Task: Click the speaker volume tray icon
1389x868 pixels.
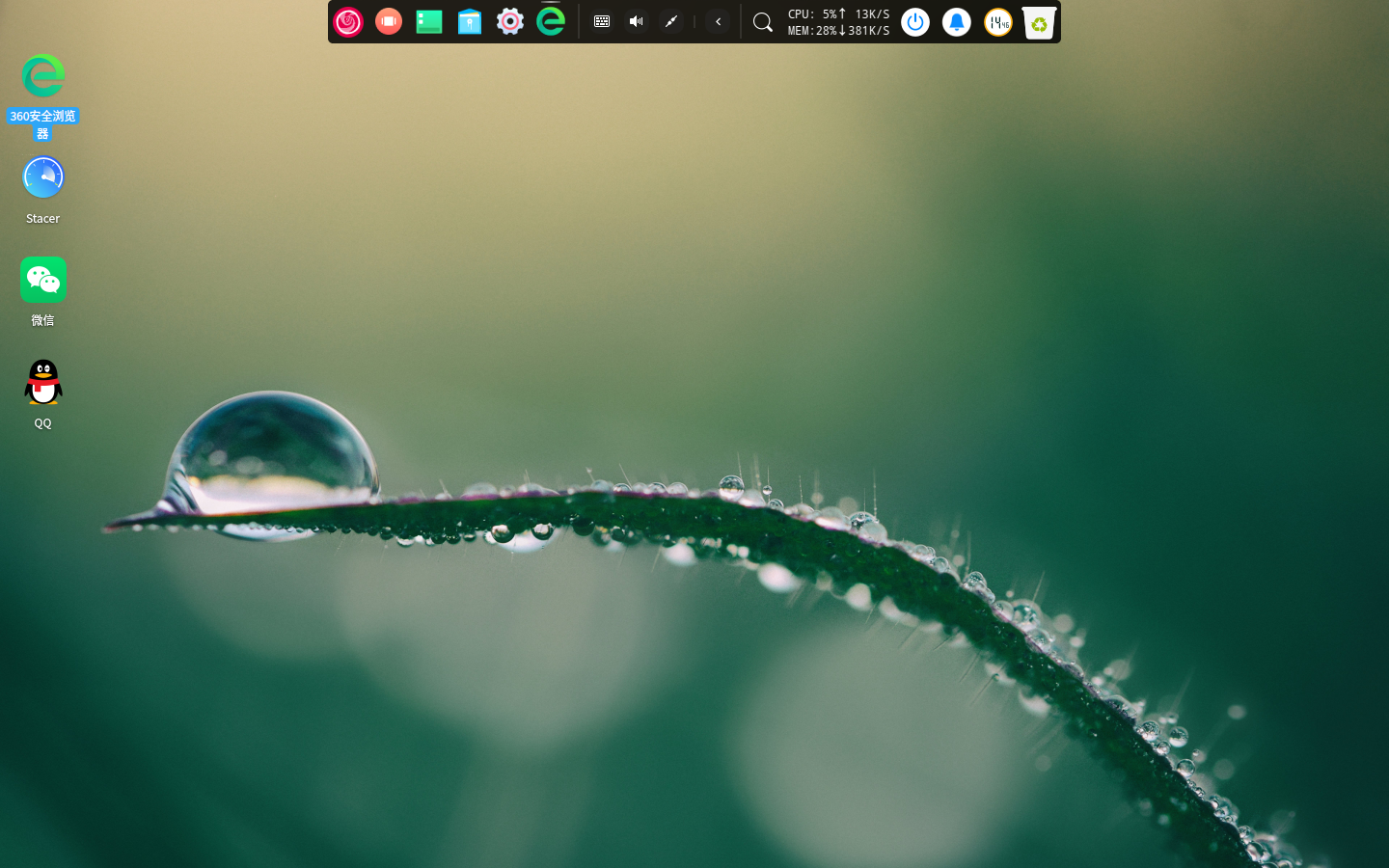Action: (637, 21)
